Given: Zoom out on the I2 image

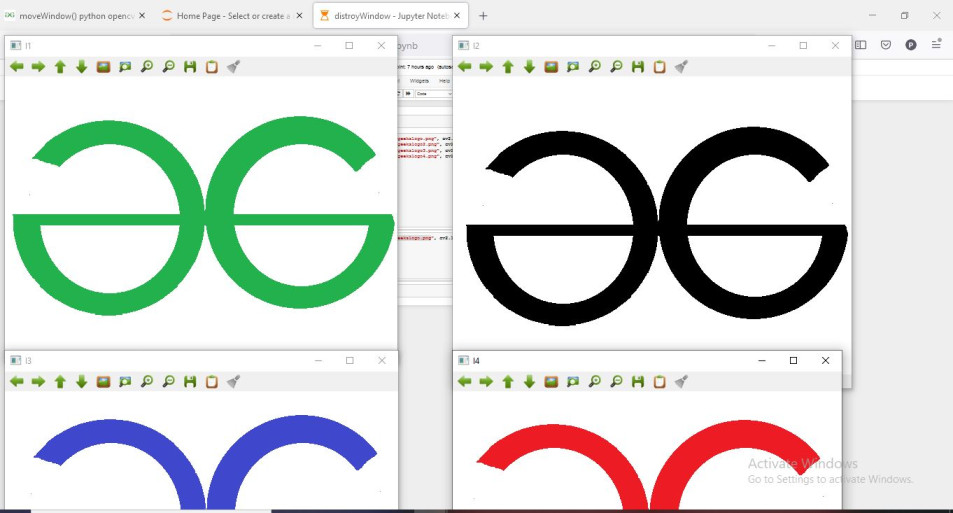Looking at the screenshot, I should [x=616, y=67].
